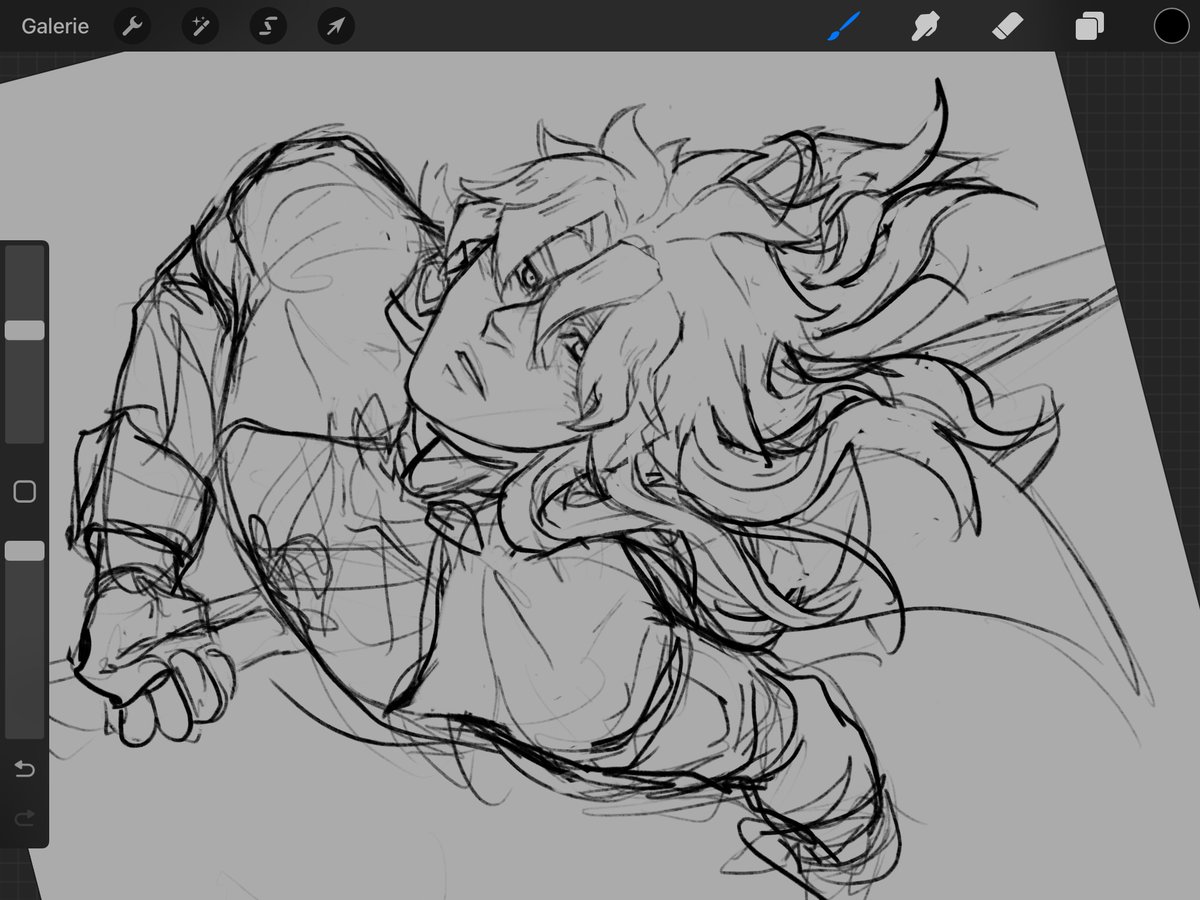The height and width of the screenshot is (900, 1200).
Task: Open the Adjustments magic wand menu
Action: coord(200,27)
